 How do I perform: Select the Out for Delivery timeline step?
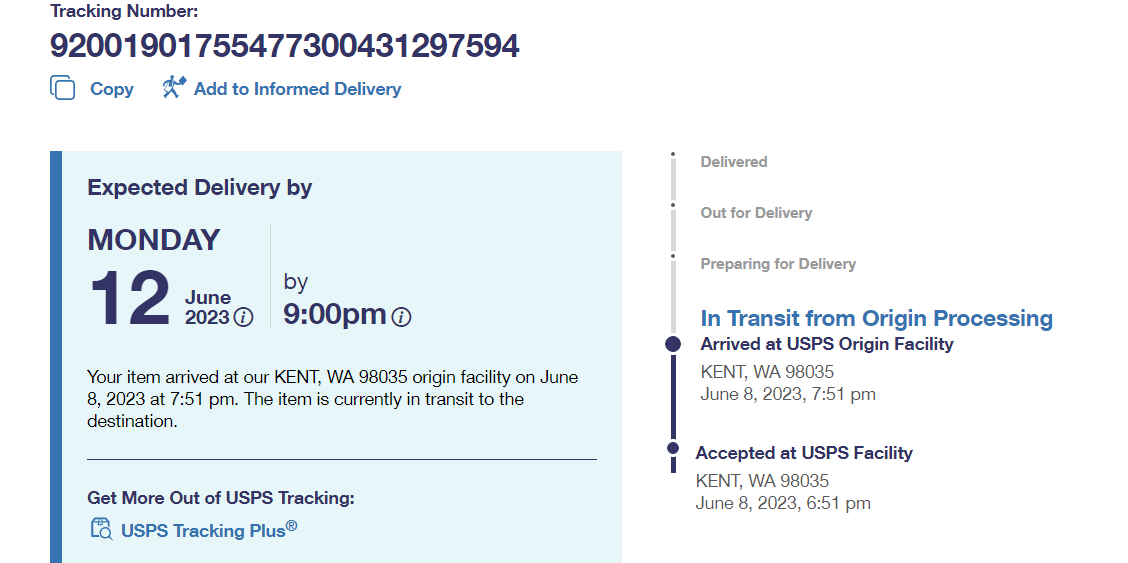click(756, 213)
